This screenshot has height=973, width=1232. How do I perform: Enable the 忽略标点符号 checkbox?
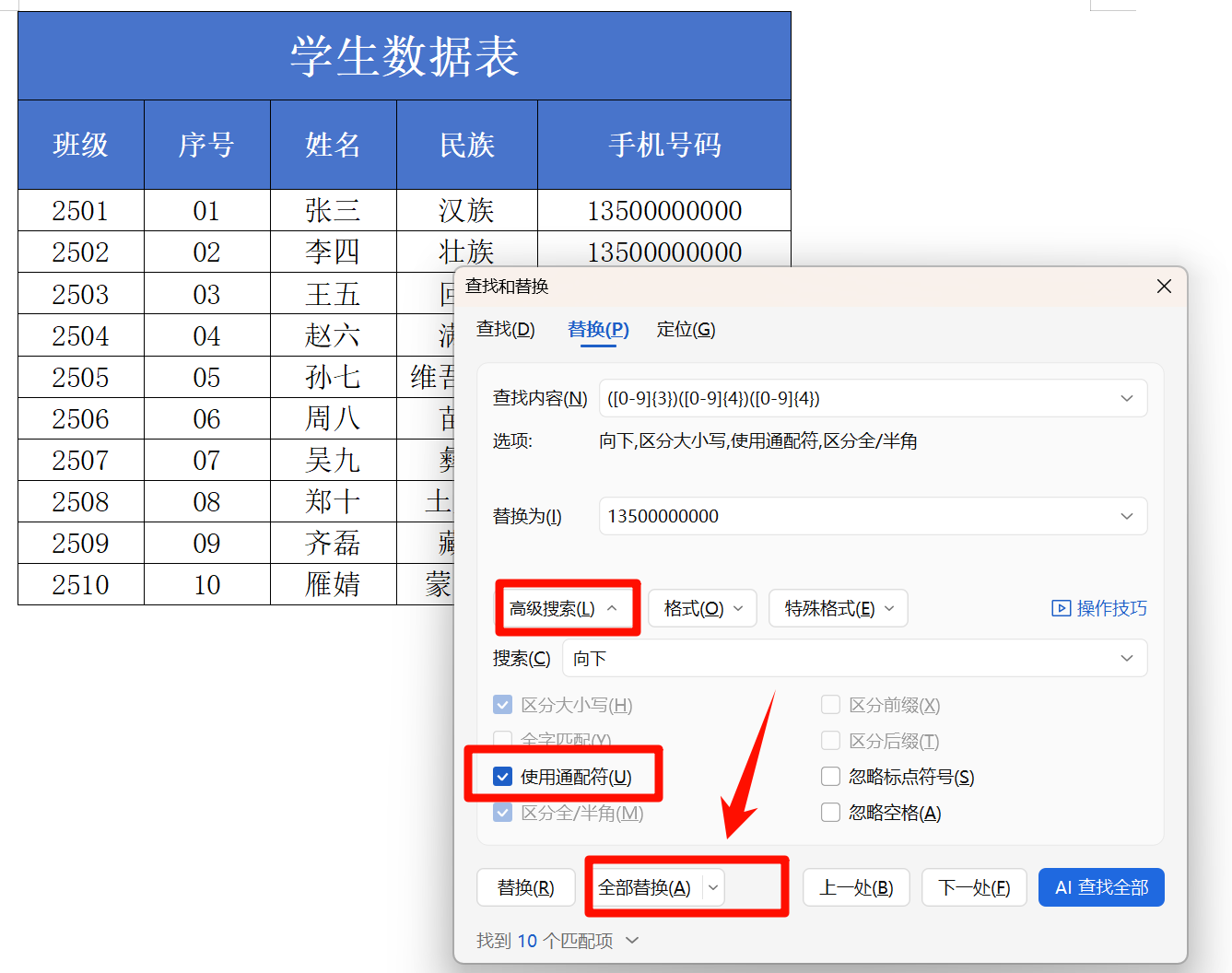coord(830,776)
